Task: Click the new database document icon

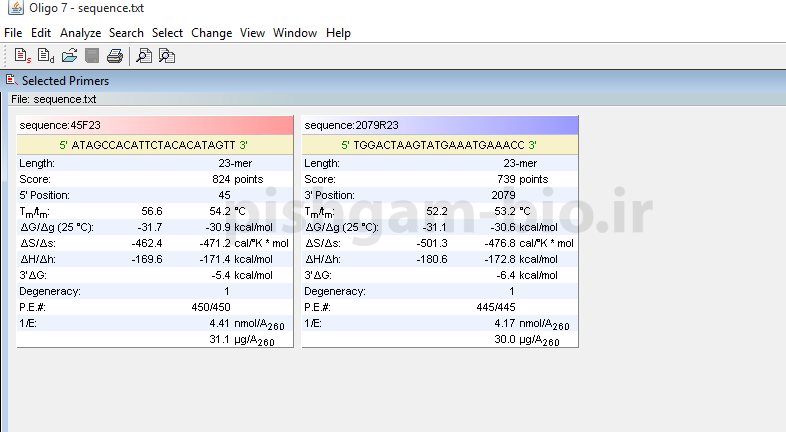Action: pyautogui.click(x=46, y=56)
